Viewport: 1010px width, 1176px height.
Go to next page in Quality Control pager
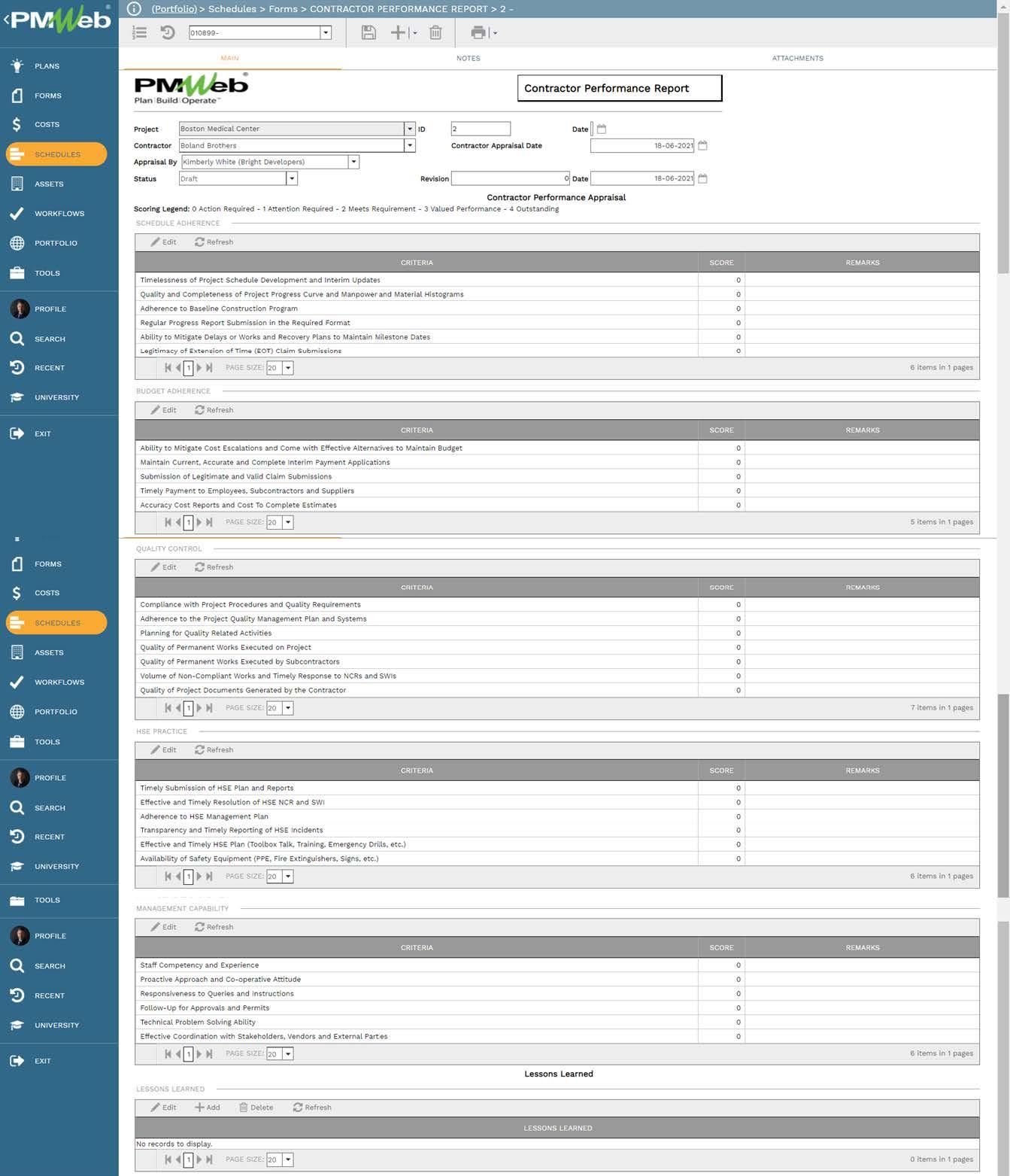[199, 708]
